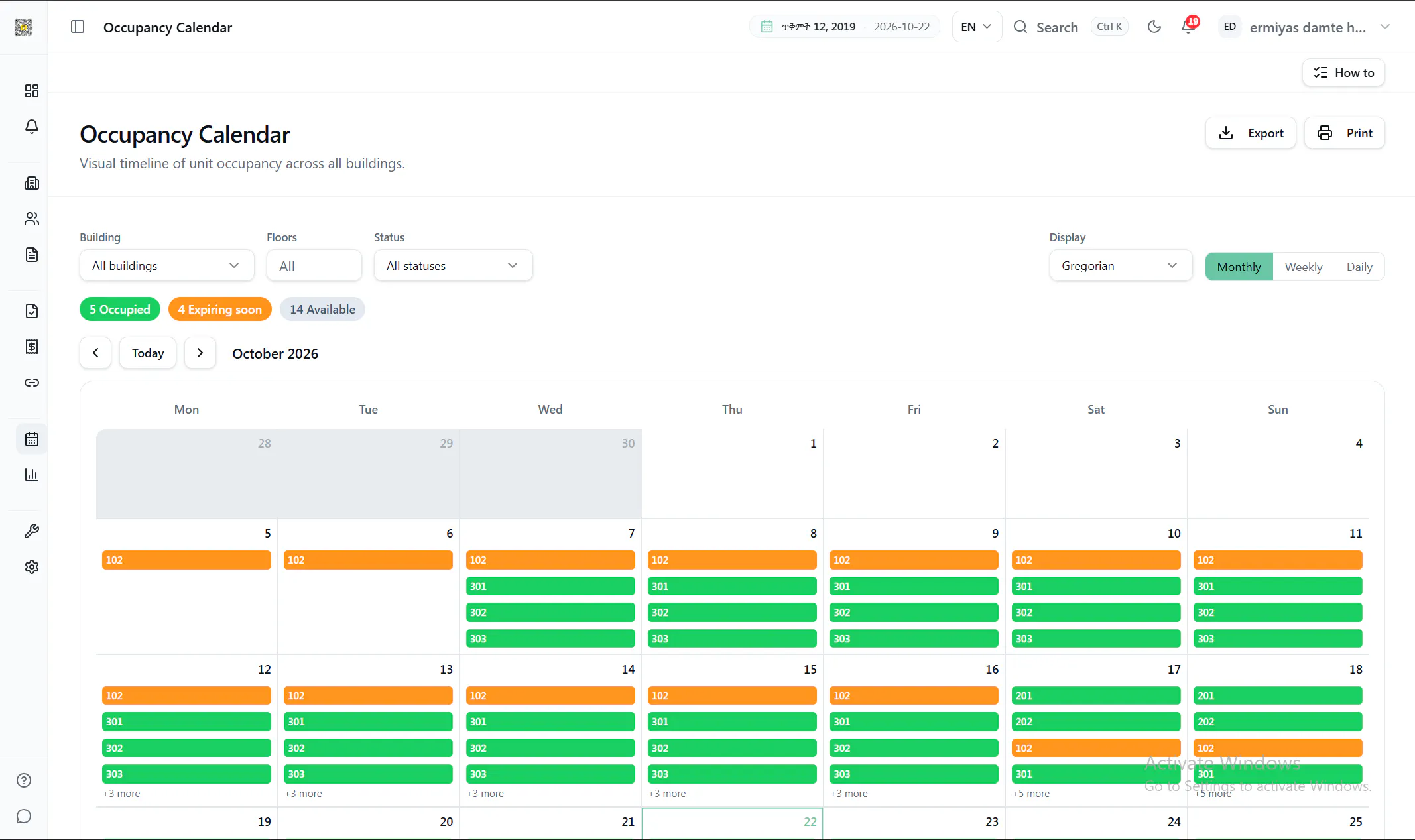The width and height of the screenshot is (1415, 840).
Task: Open the checked file icon in sidebar
Action: [x=31, y=311]
